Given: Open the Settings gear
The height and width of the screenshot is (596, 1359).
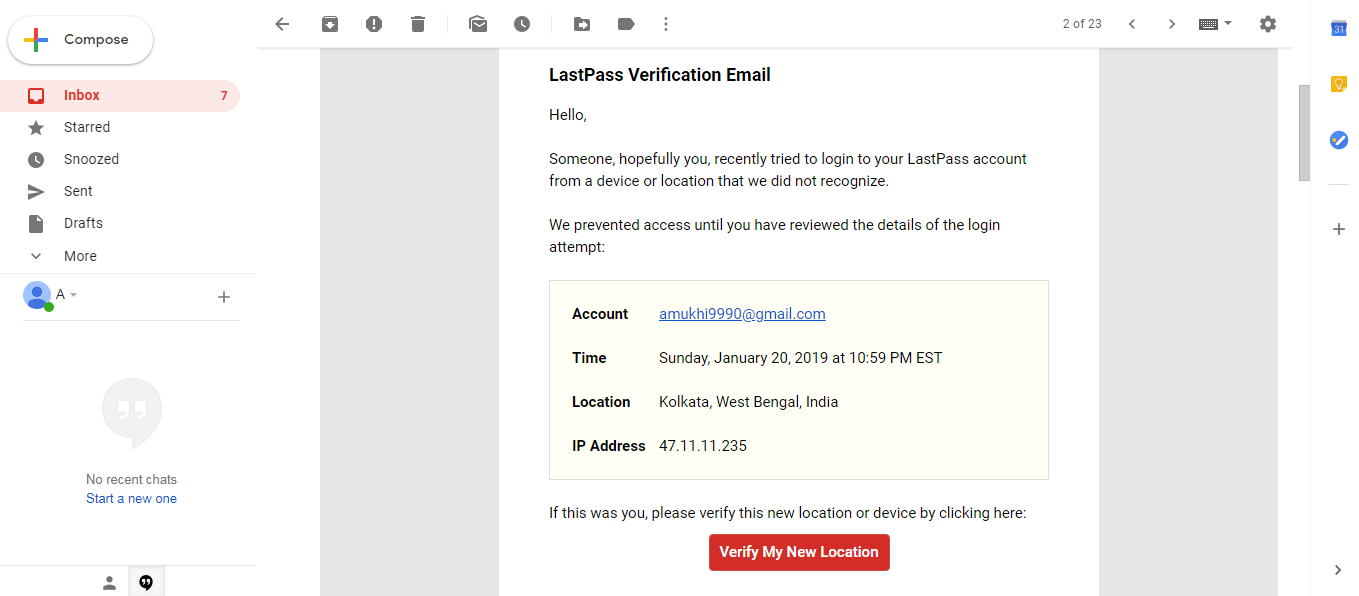Looking at the screenshot, I should tap(1268, 24).
